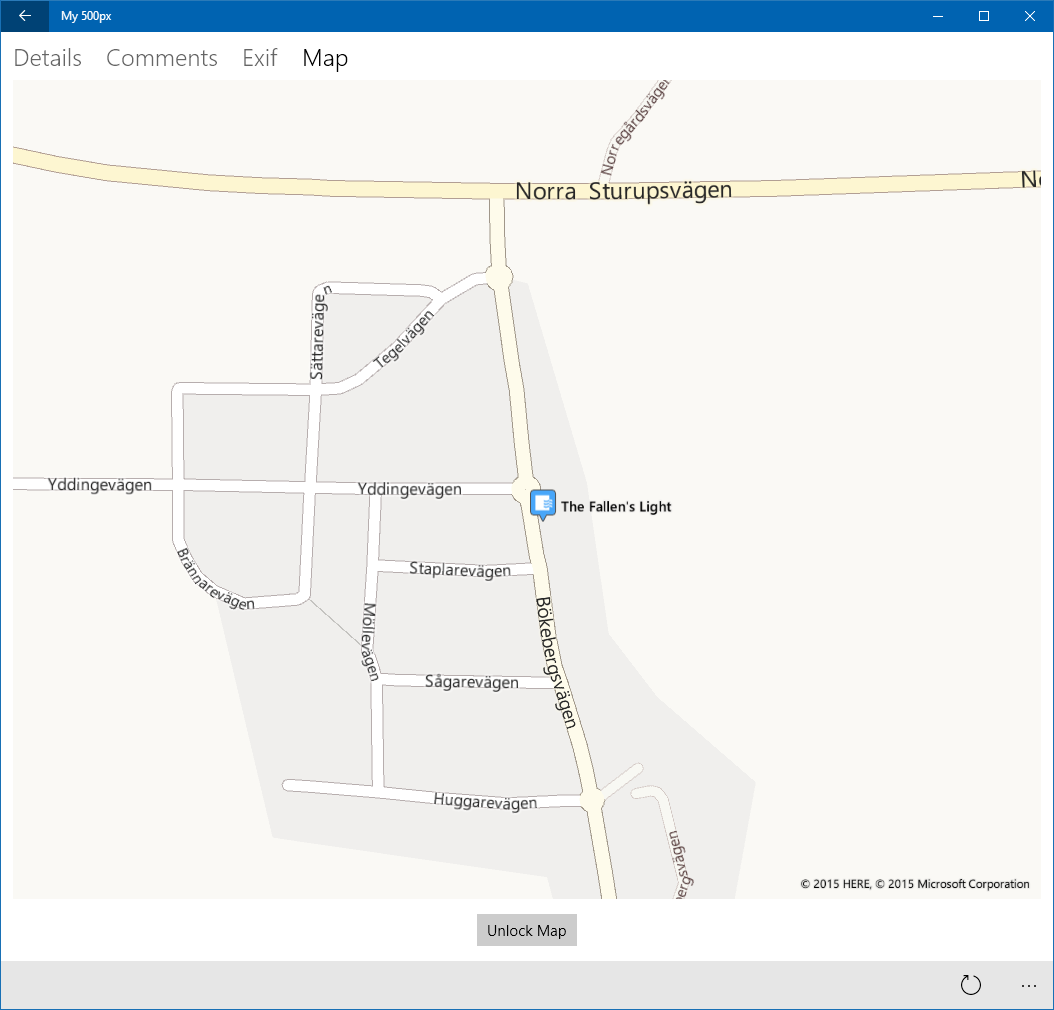Image resolution: width=1054 pixels, height=1010 pixels.
Task: Click the Bökebergsvägen street label
Action: pyautogui.click(x=555, y=663)
